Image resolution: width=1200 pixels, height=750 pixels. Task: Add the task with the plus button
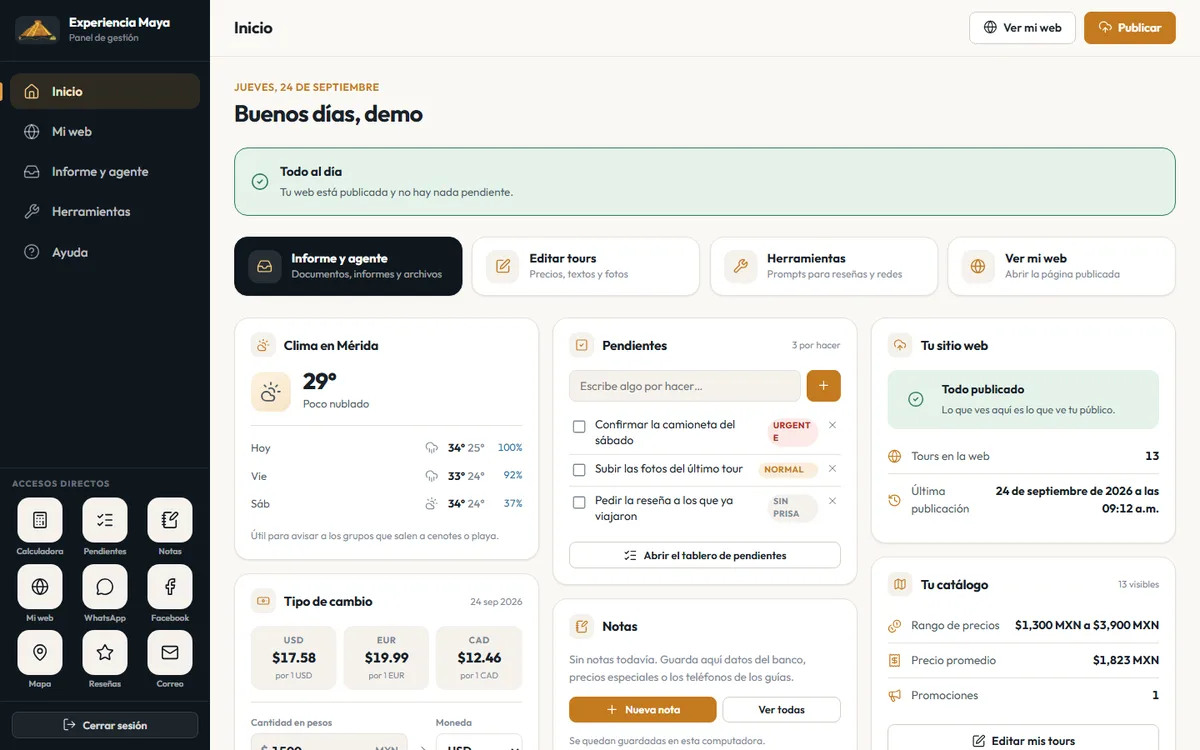click(824, 386)
